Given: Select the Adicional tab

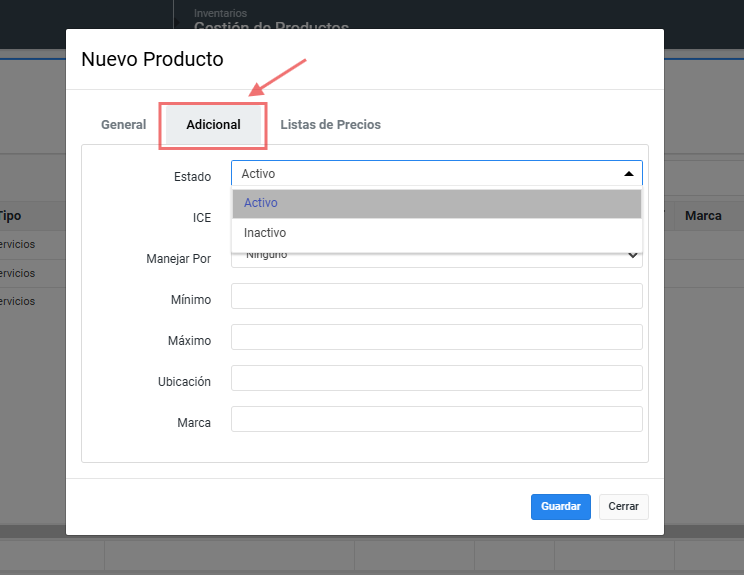Looking at the screenshot, I should coord(213,125).
